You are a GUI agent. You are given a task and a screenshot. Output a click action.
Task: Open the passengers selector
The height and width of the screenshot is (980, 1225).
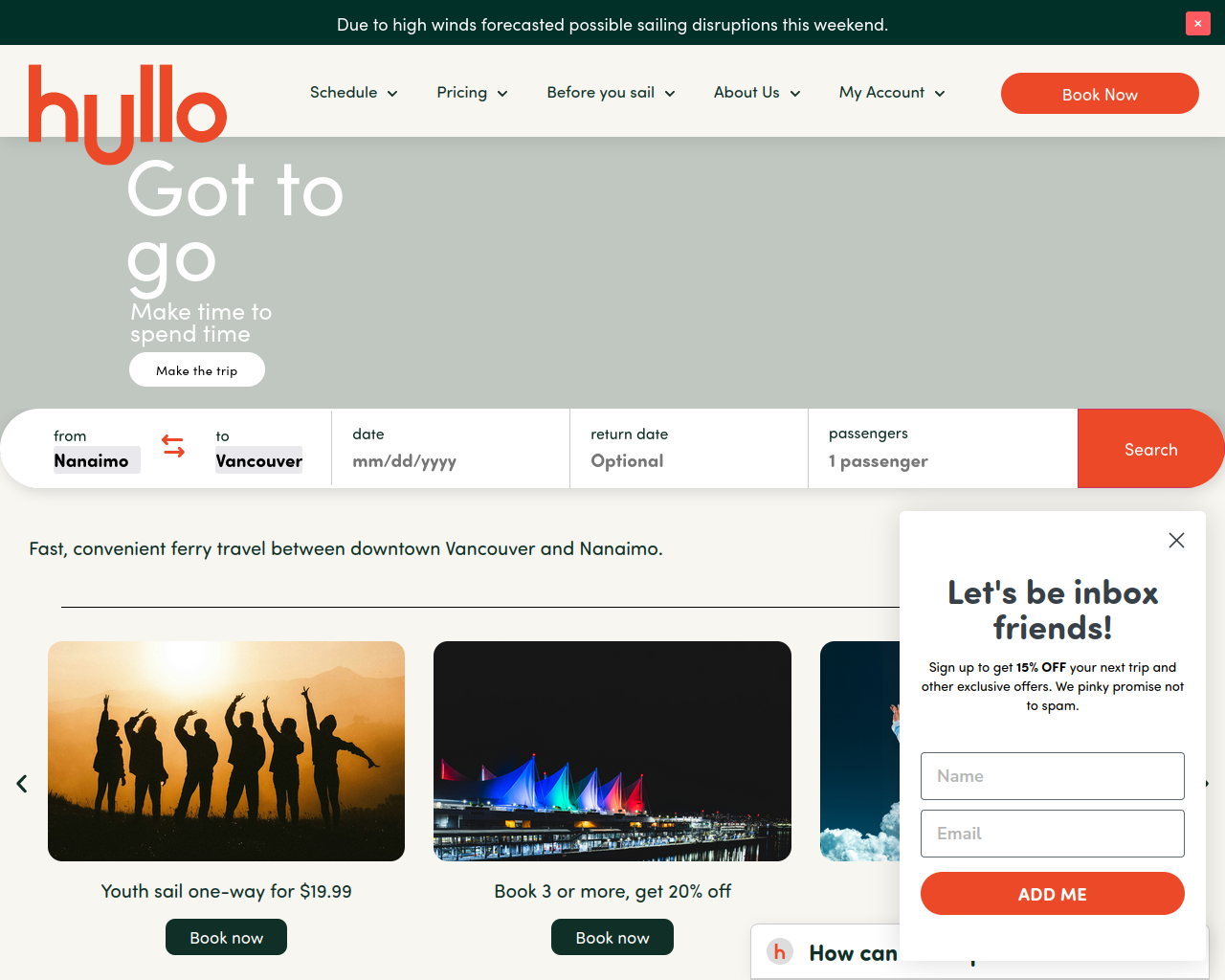pos(943,449)
